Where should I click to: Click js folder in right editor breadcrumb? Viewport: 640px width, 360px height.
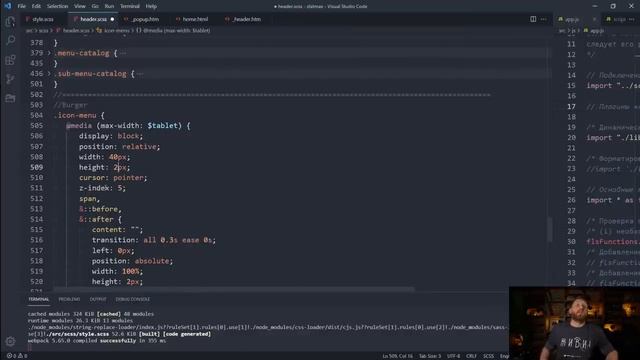[x=573, y=30]
